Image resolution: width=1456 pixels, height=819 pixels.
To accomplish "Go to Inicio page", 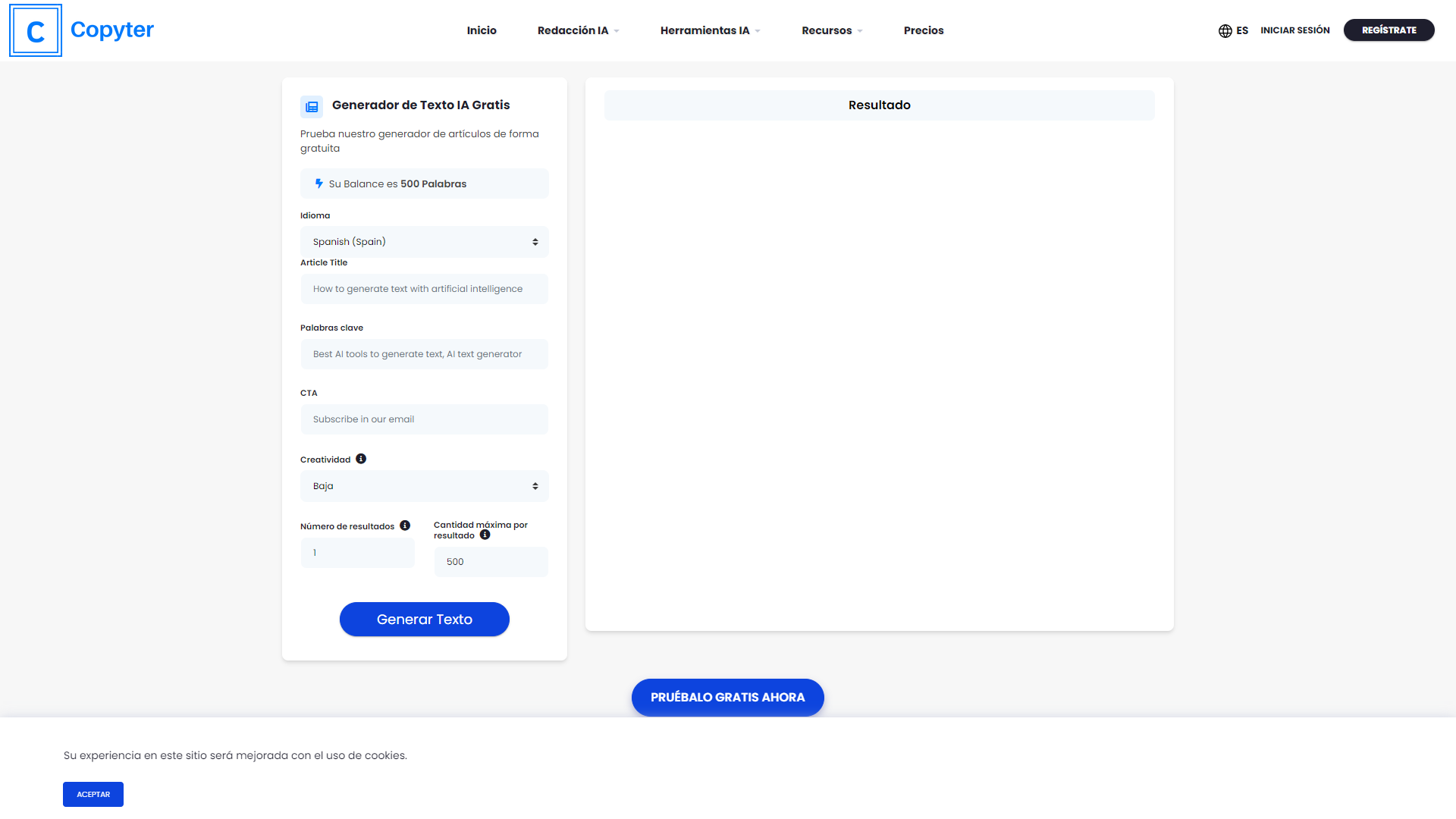I will 482,30.
